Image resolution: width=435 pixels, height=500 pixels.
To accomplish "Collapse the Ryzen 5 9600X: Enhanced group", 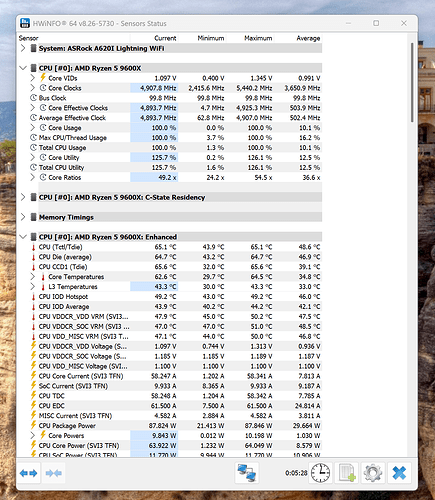I will 23,237.
